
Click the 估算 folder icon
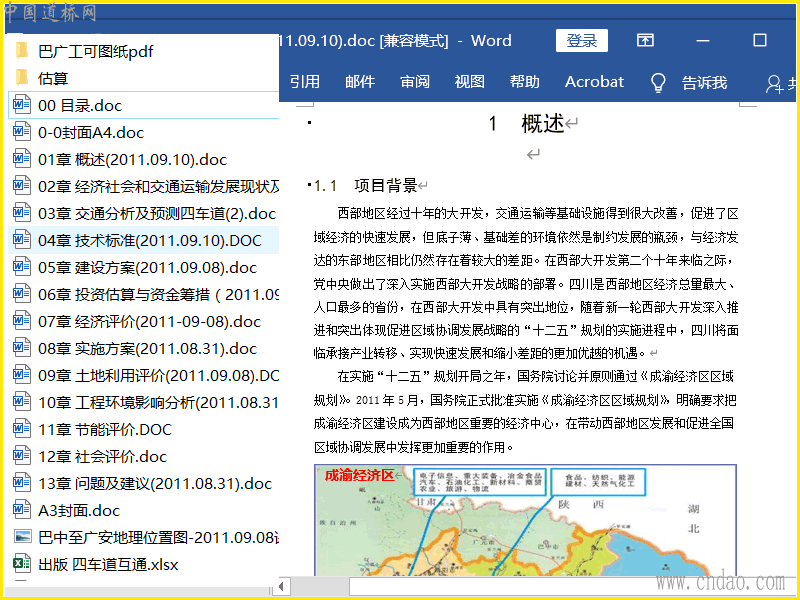[x=22, y=78]
